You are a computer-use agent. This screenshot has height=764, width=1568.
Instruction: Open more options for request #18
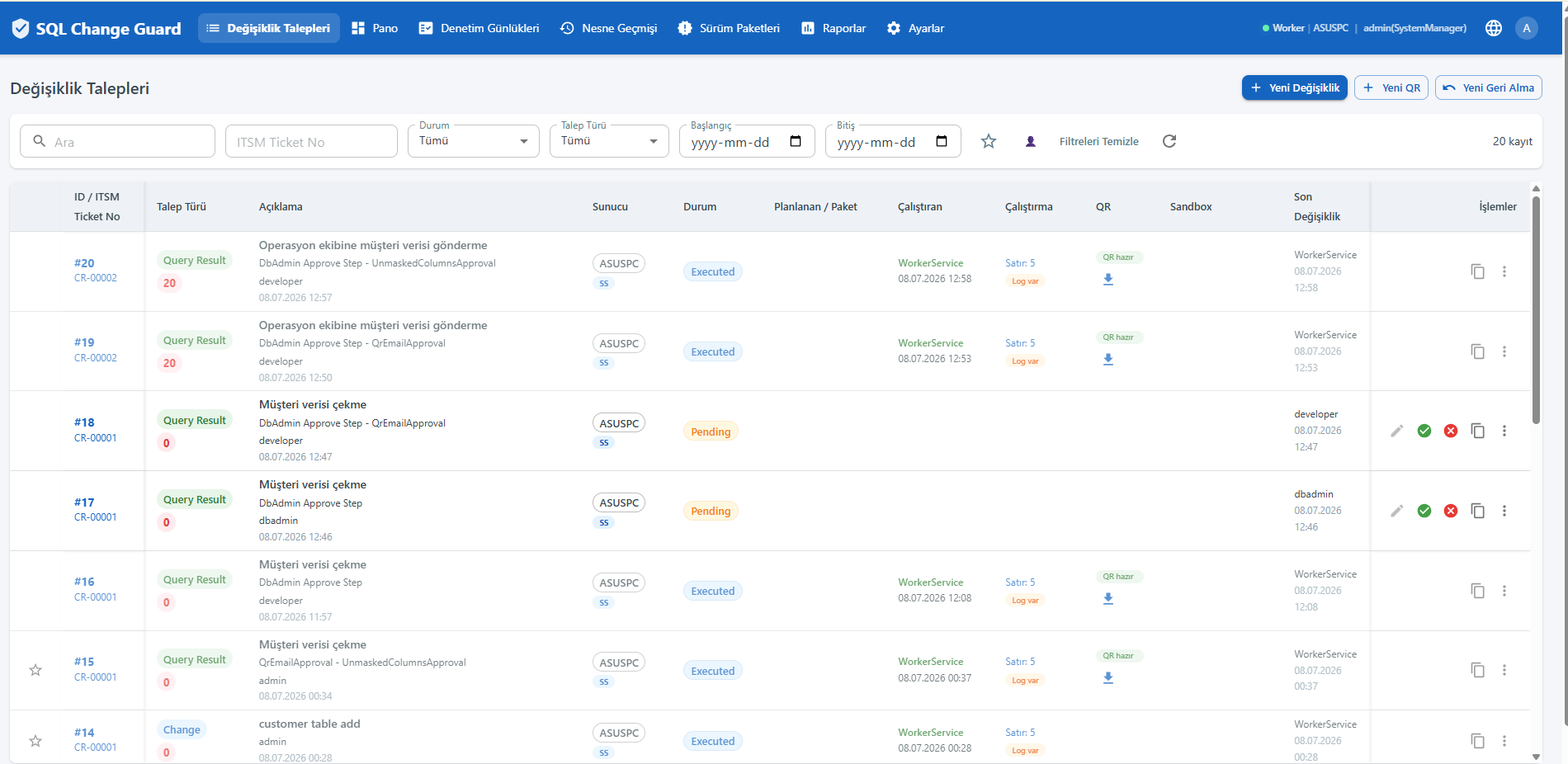[x=1504, y=431]
